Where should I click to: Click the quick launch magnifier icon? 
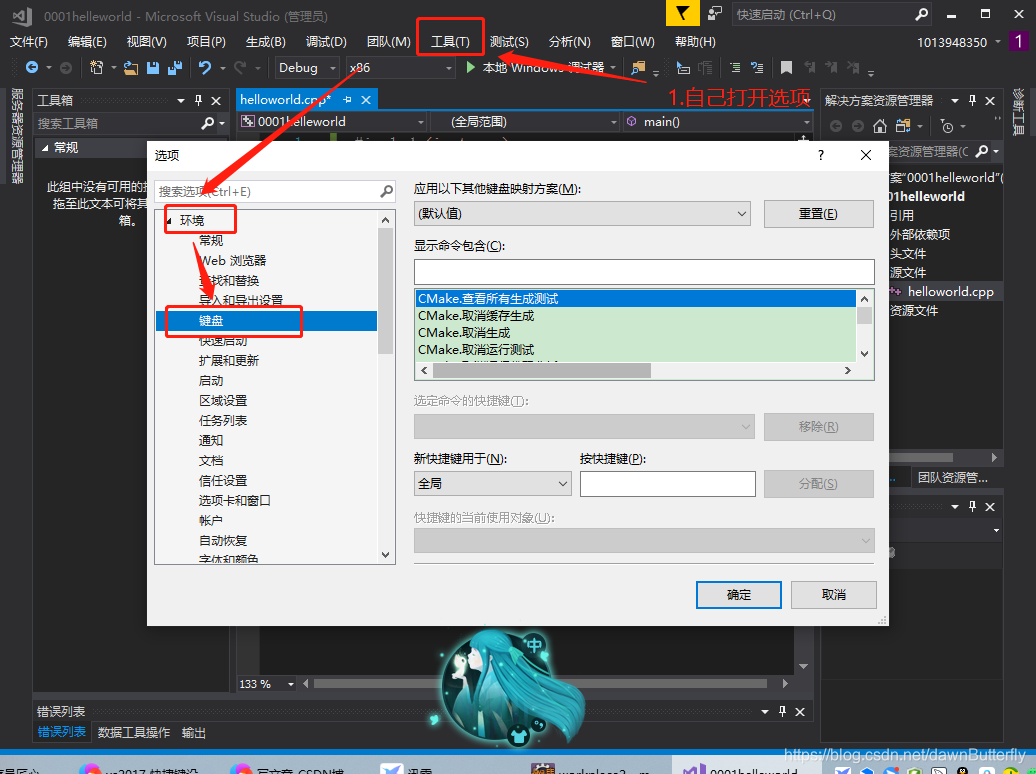click(x=921, y=14)
